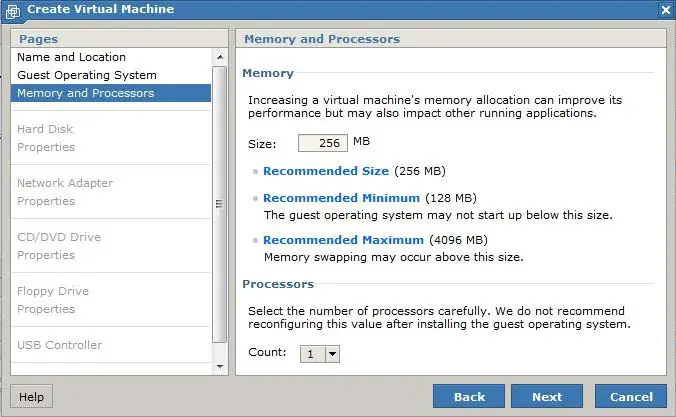
Task: Click the text '(4096 MB)'
Action: (x=458, y=240)
